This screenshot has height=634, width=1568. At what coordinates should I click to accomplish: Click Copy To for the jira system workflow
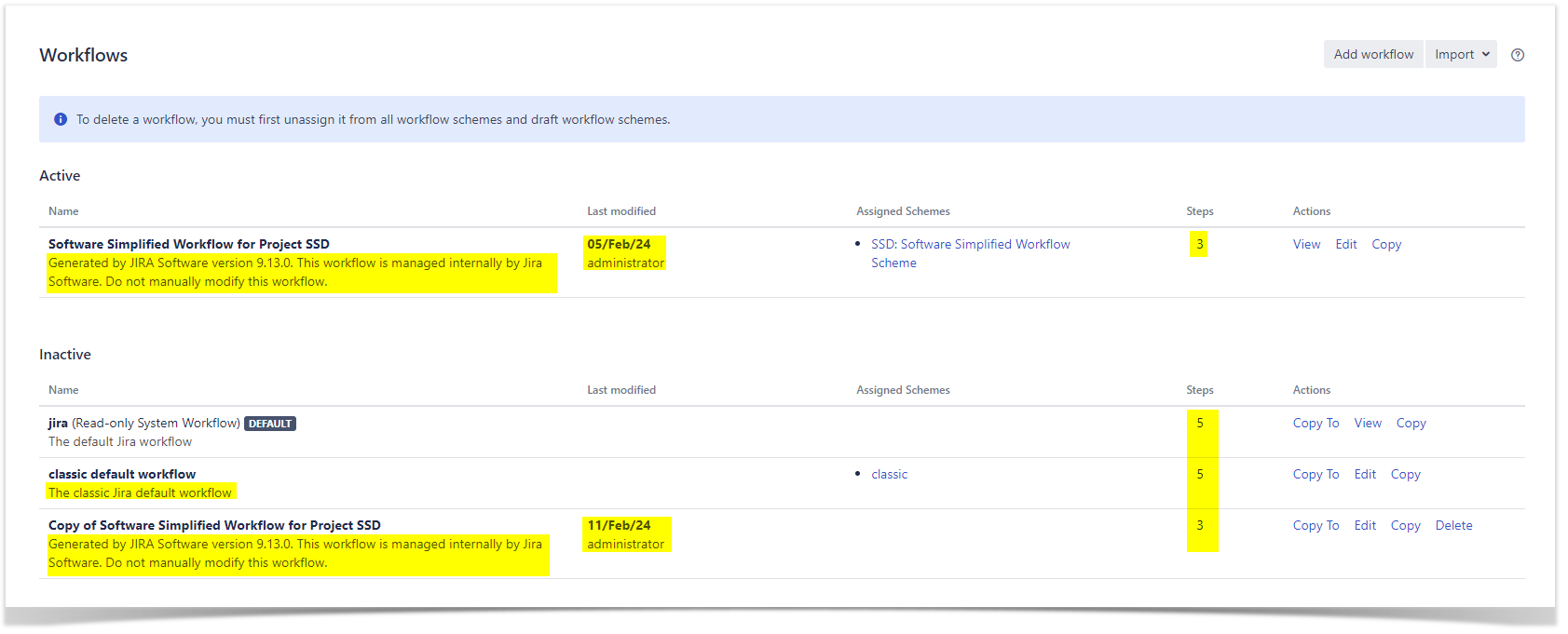(1315, 424)
